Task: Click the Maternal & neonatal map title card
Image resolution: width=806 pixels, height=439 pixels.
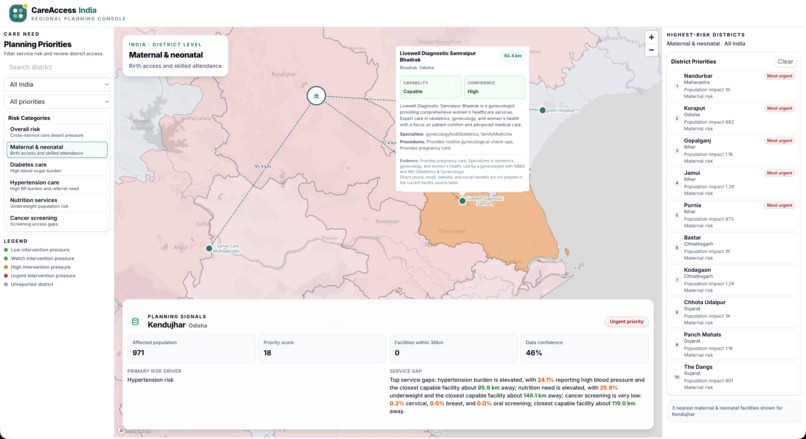Action: [175, 56]
